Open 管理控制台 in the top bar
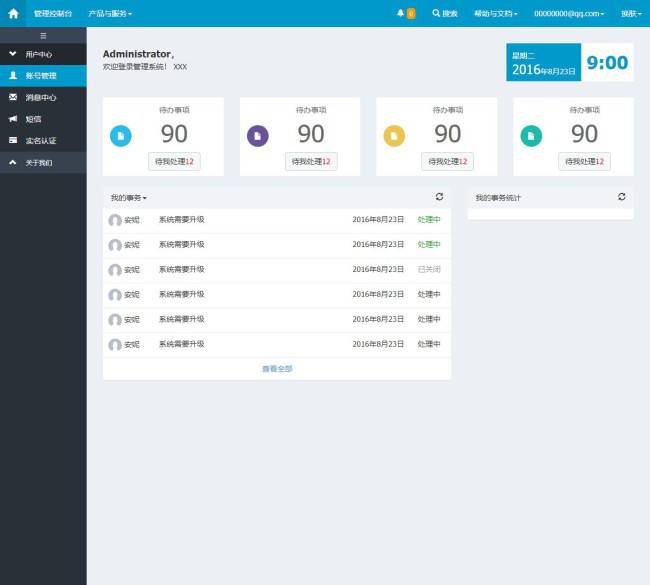The height and width of the screenshot is (585, 650). (53, 14)
